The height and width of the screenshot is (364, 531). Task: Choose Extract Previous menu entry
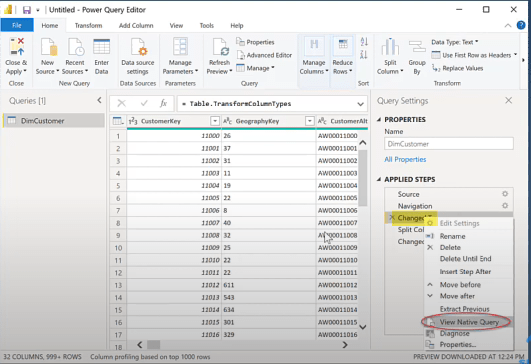(x=469, y=309)
